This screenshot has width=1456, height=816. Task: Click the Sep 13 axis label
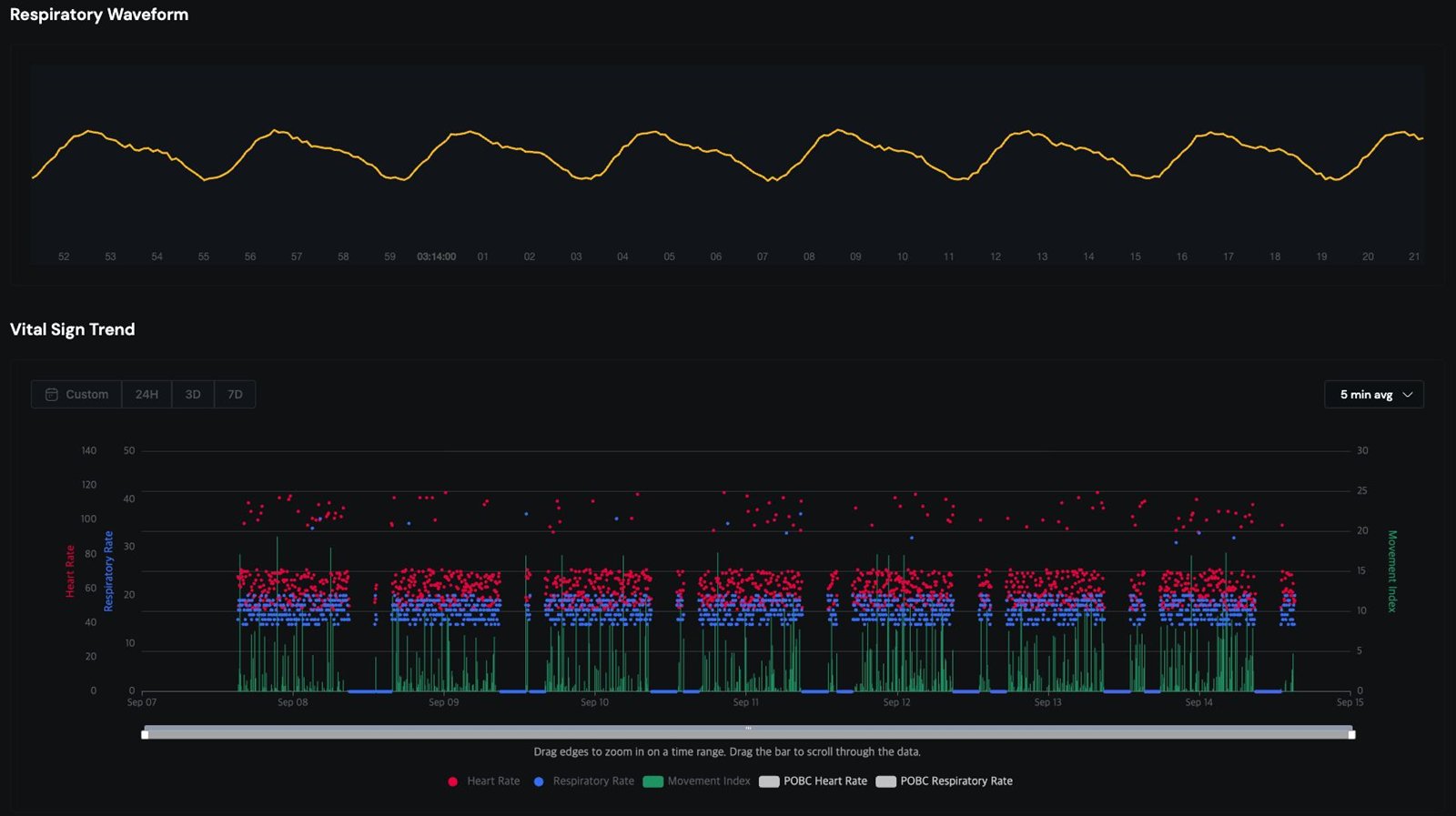(1047, 702)
